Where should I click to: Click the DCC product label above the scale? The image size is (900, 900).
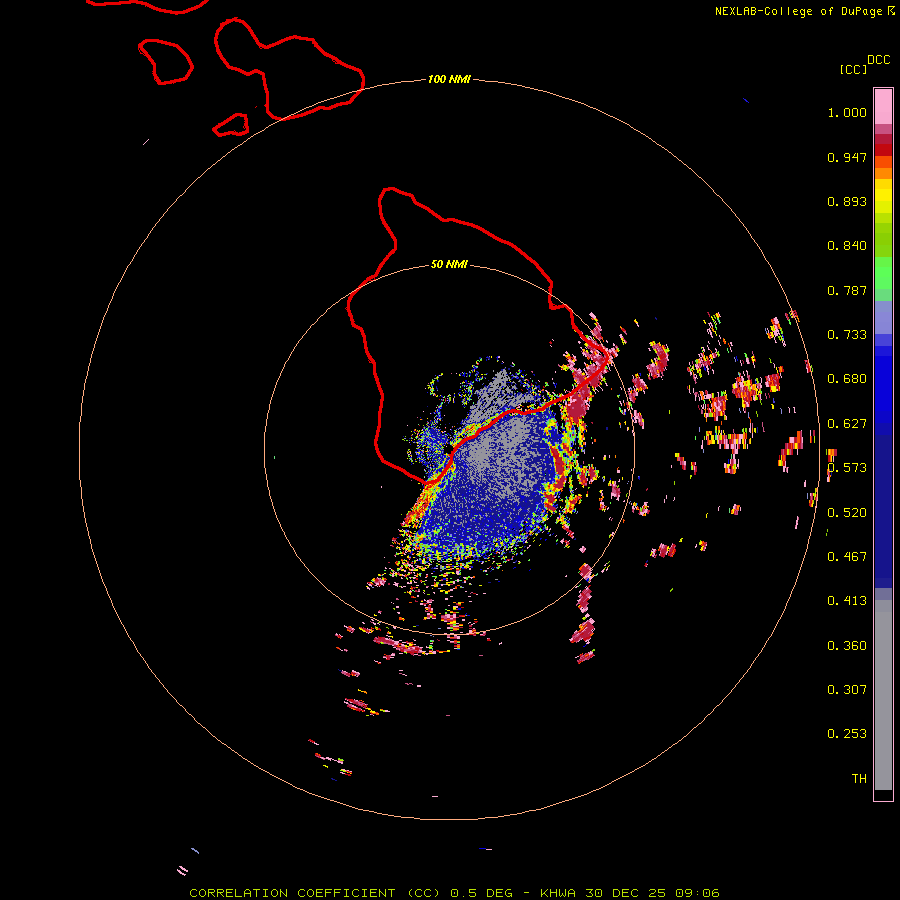[x=878, y=60]
